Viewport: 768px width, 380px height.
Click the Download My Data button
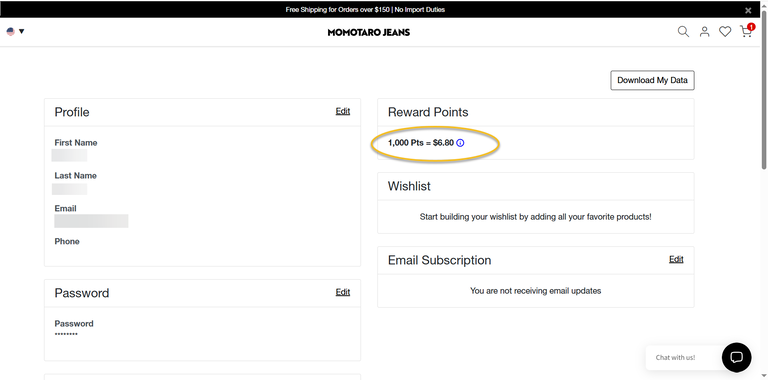pos(652,80)
